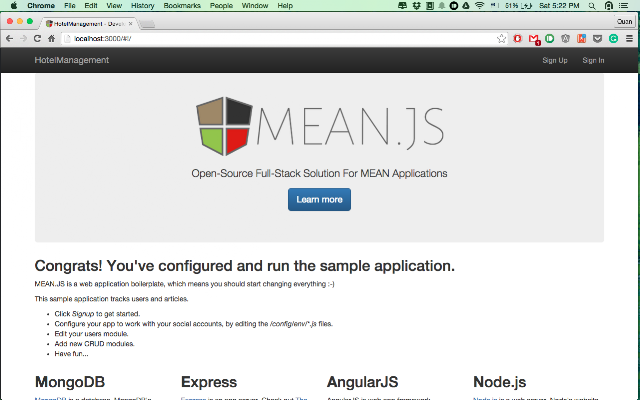Screen dimensions: 640x400
Task: Open the Chrome application menu
Action: [41, 6]
